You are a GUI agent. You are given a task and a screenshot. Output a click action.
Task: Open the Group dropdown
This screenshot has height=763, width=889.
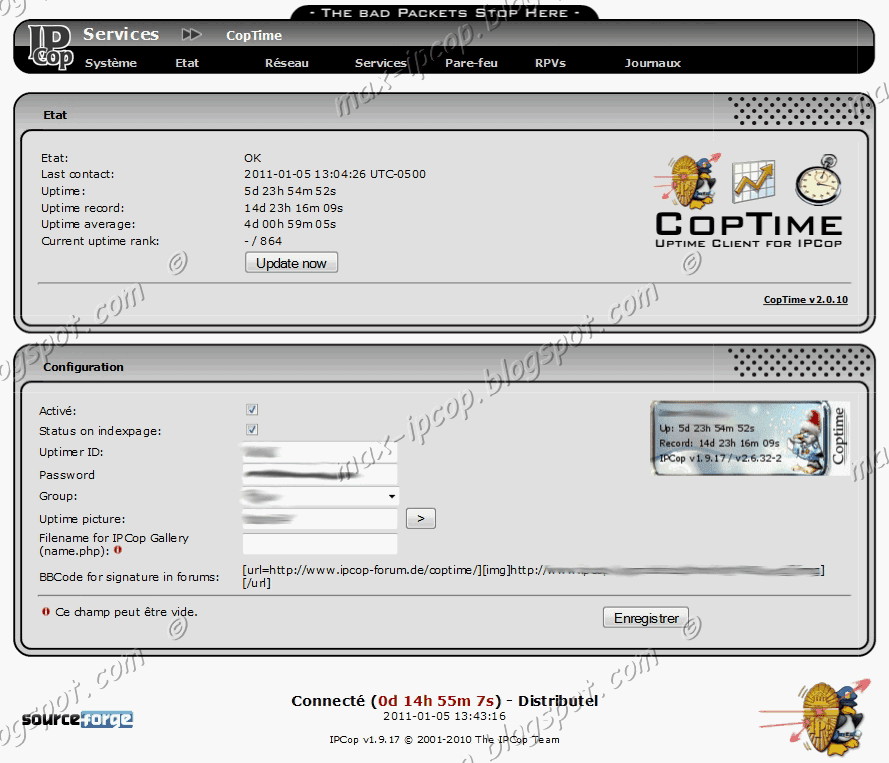(x=320, y=497)
